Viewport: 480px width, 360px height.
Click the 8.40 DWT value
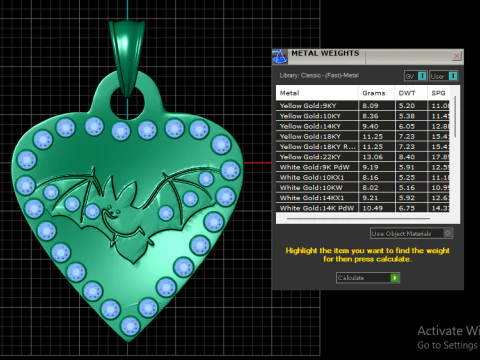(407, 157)
